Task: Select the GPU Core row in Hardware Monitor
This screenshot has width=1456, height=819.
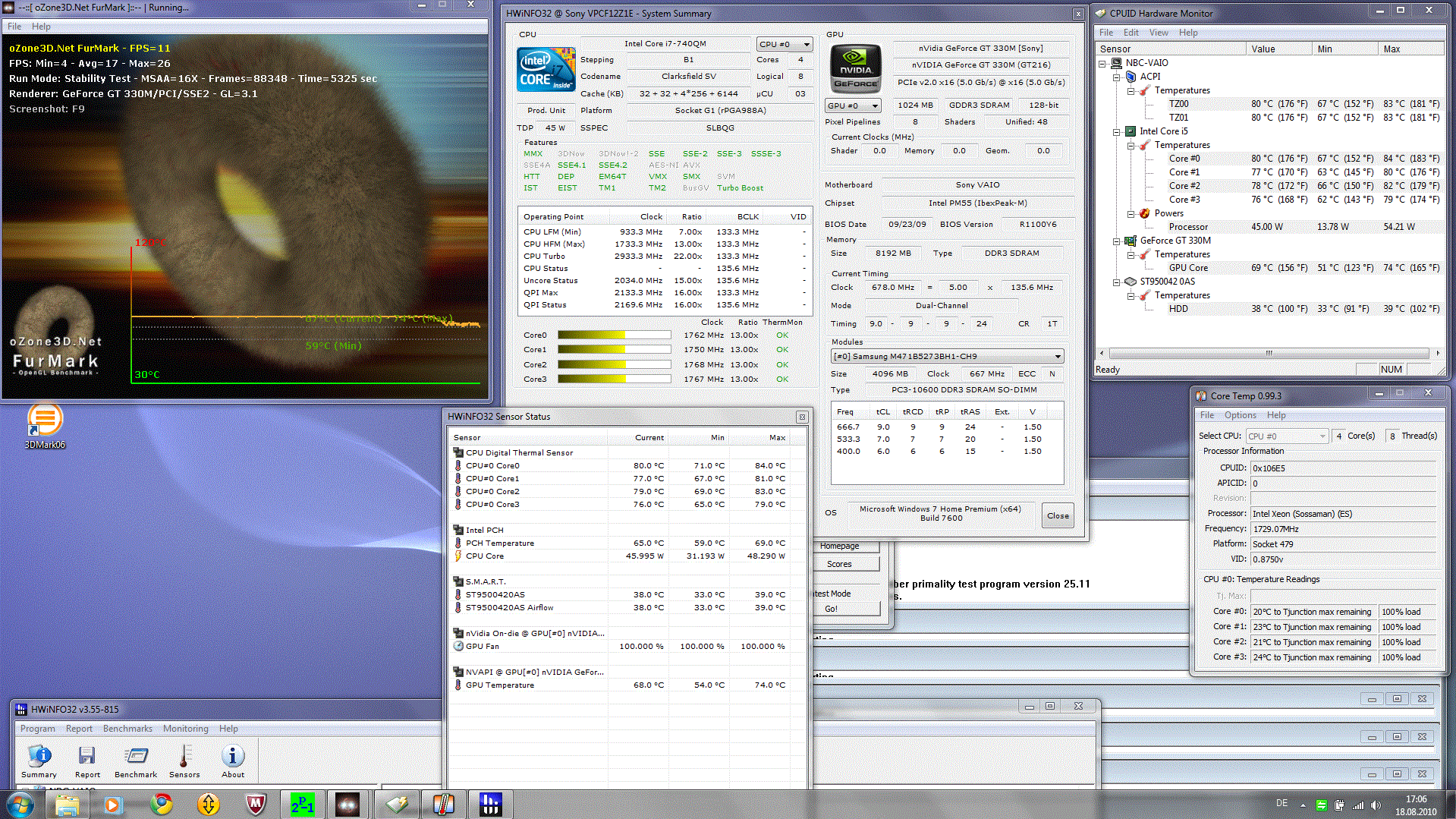Action: point(1269,268)
